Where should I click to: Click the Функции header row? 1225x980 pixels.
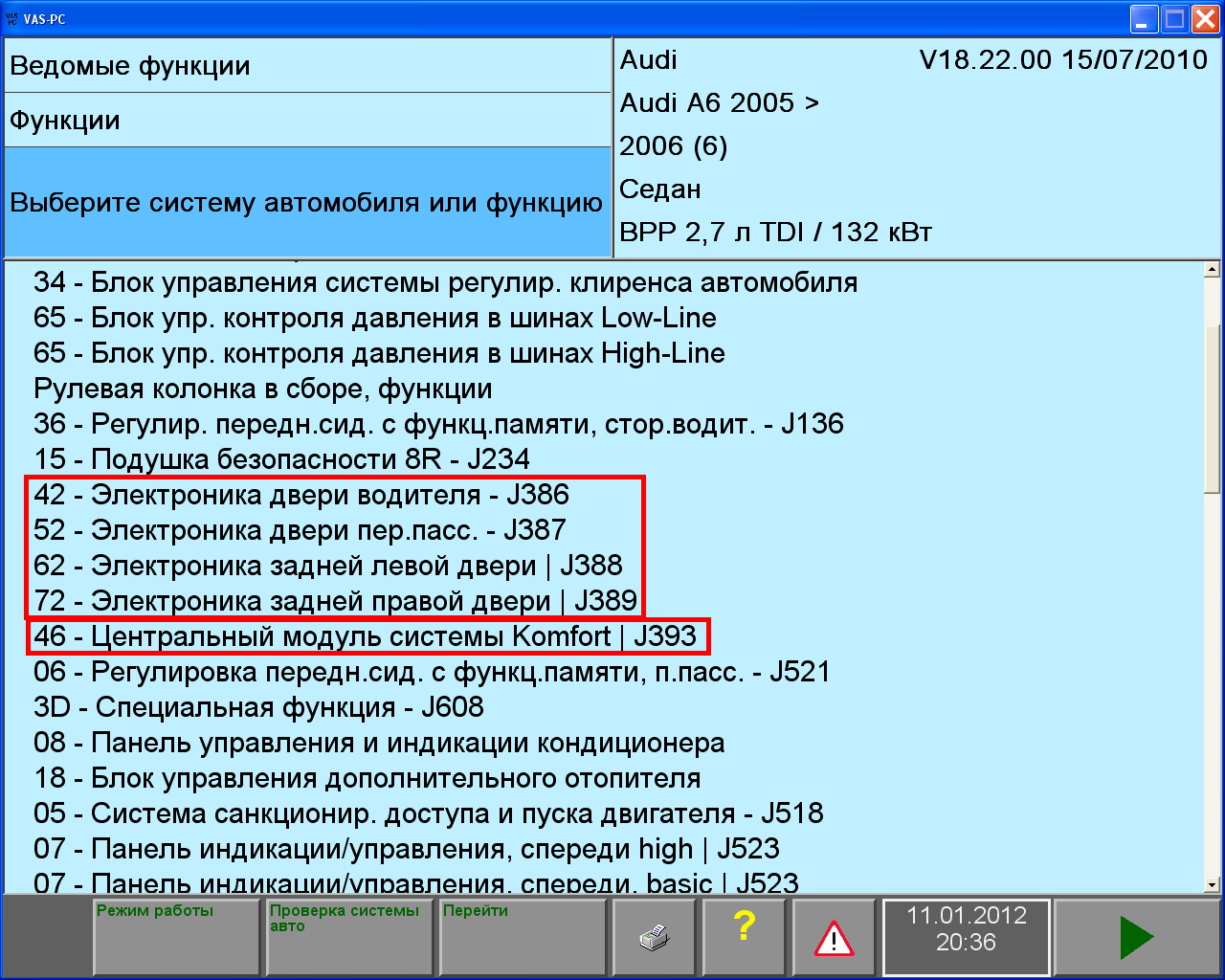coord(307,121)
